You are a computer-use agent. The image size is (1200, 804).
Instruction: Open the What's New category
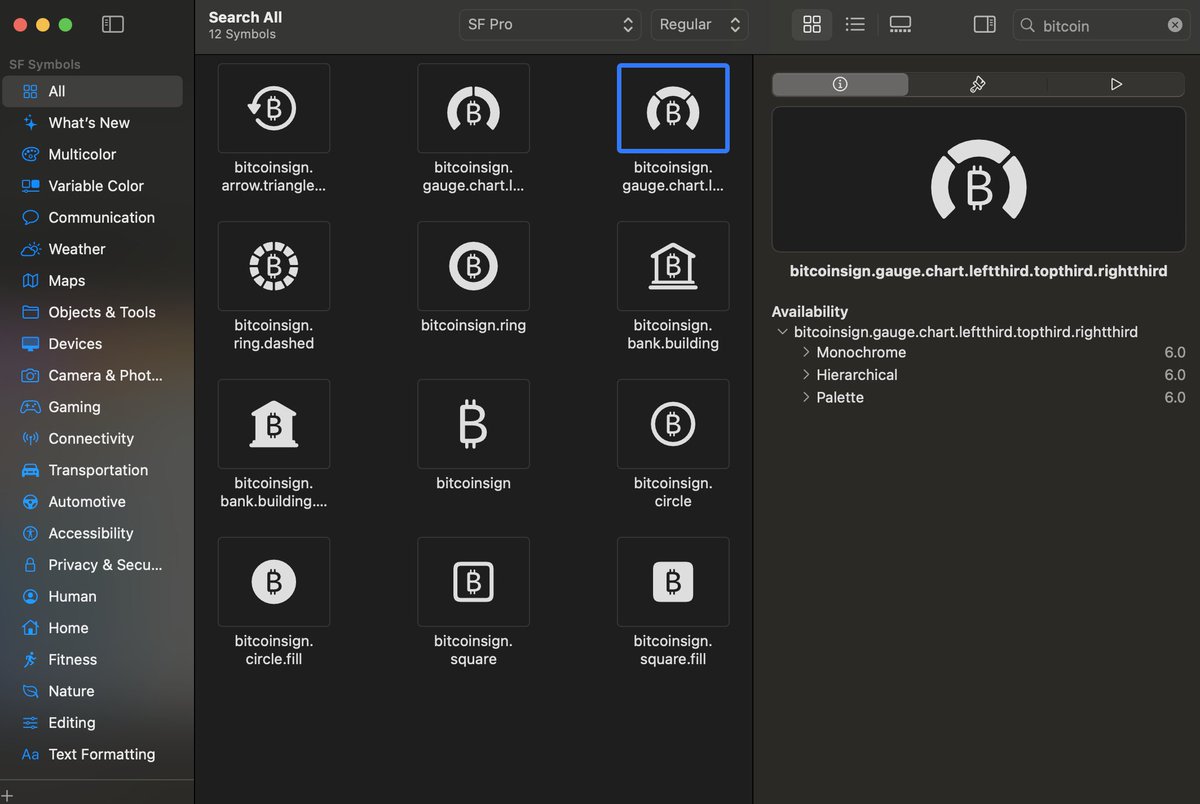(x=93, y=123)
